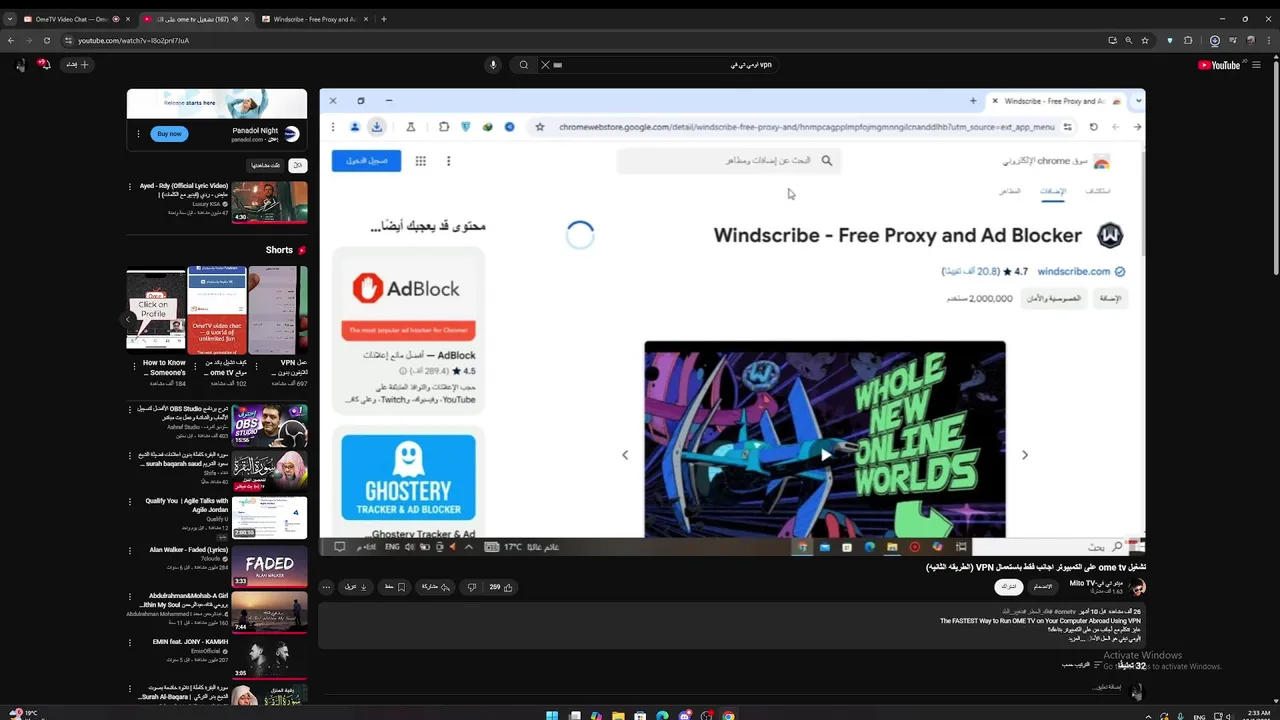This screenshot has height=720, width=1280.
Task: Click the blue sign-in button in web store
Action: coord(366,161)
